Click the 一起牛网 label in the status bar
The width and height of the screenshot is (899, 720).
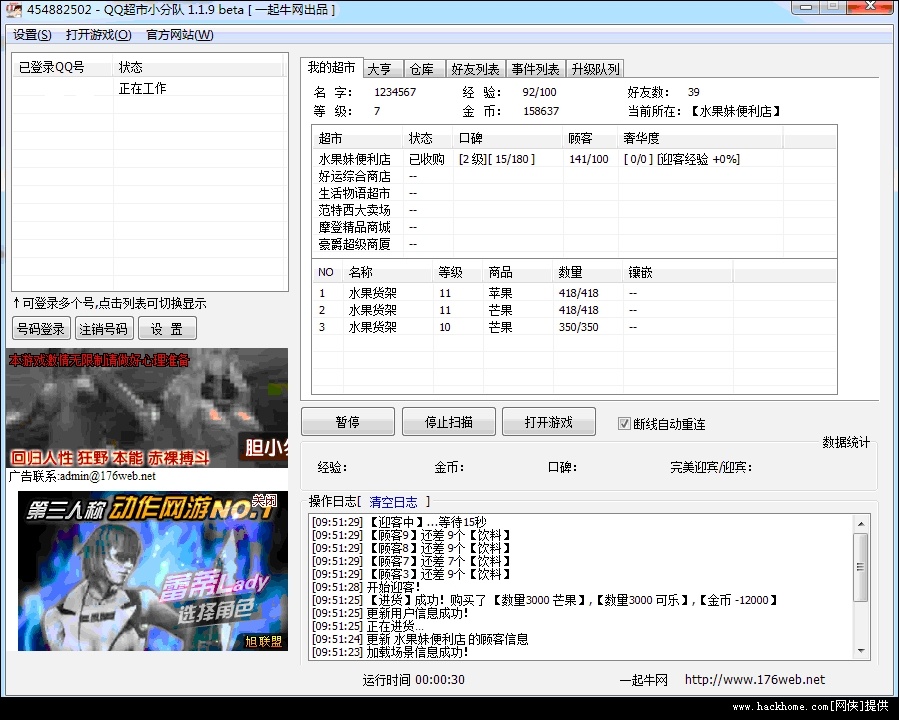pyautogui.click(x=644, y=680)
